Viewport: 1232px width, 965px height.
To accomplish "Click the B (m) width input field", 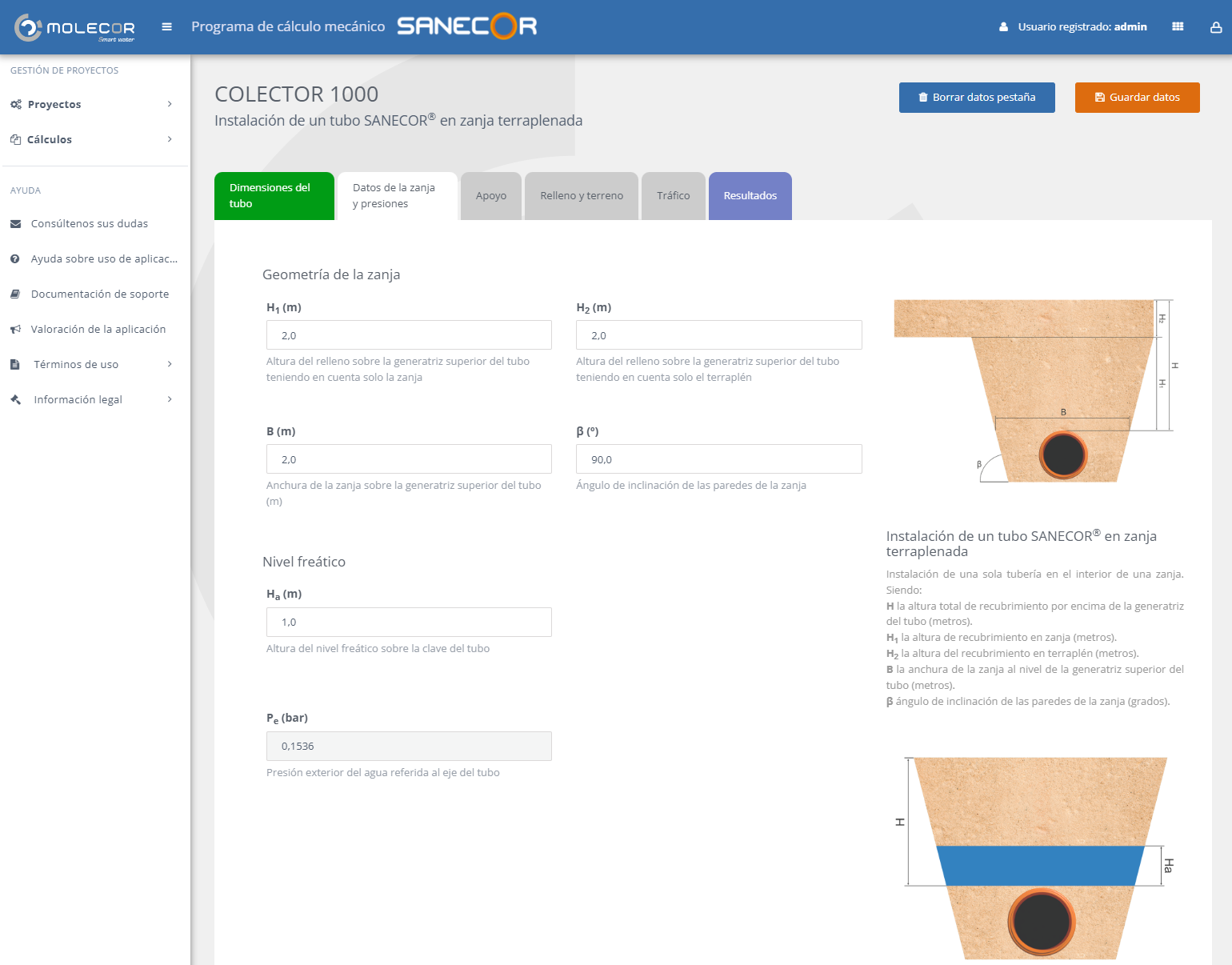I will point(409,459).
